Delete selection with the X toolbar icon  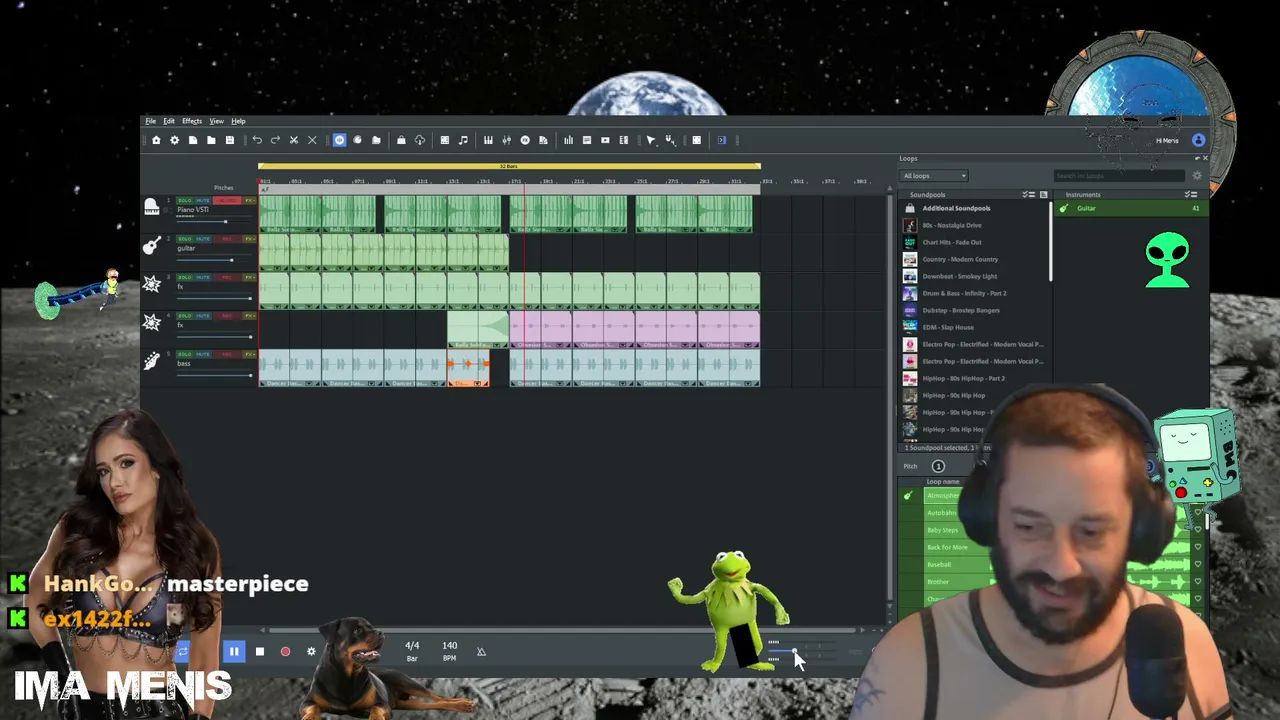click(312, 140)
